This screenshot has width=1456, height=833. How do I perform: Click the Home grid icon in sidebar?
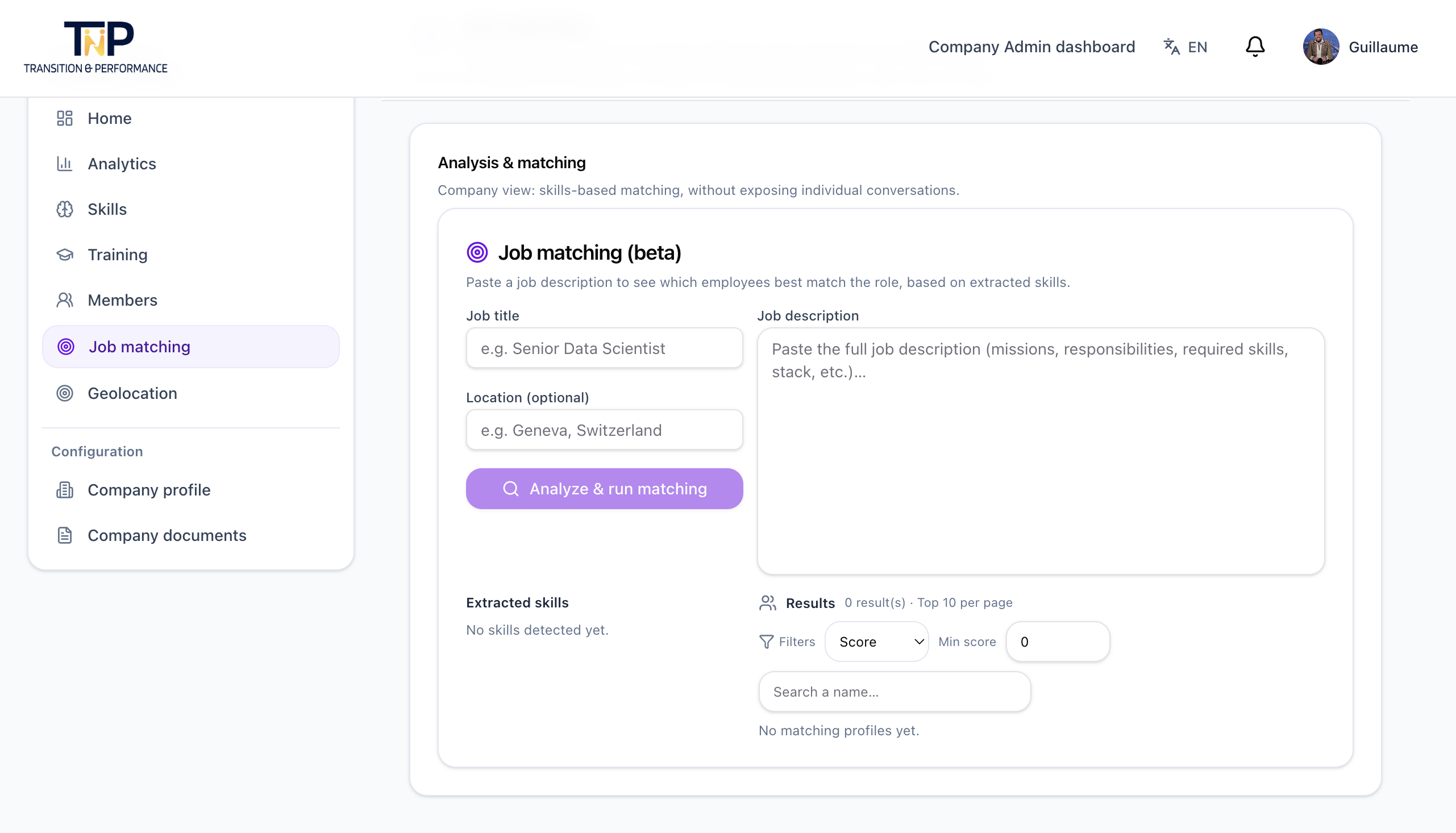tap(65, 118)
